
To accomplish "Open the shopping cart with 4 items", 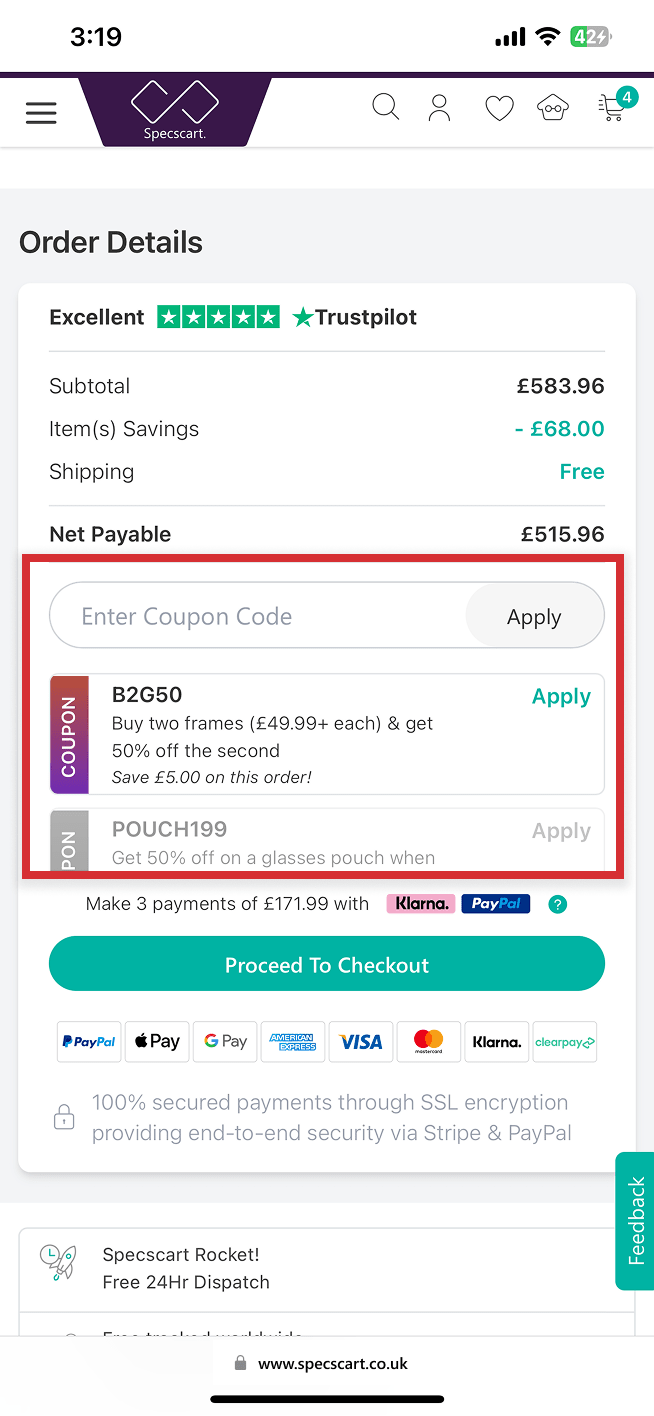I will (612, 106).
